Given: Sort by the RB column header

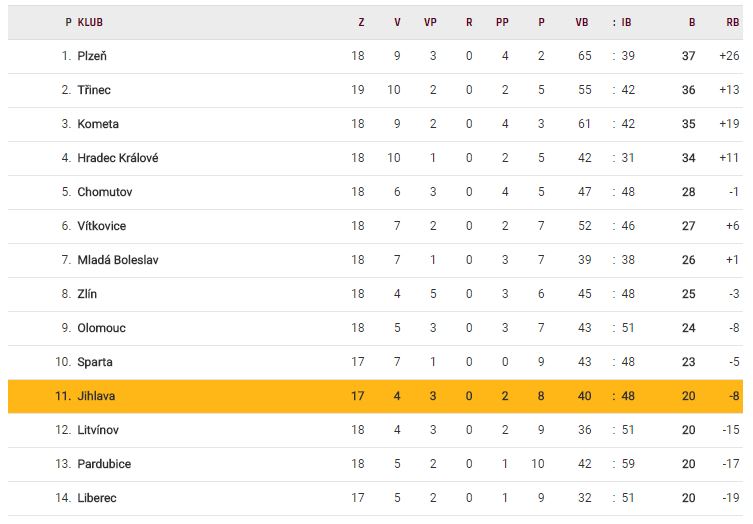Looking at the screenshot, I should click(x=733, y=22).
